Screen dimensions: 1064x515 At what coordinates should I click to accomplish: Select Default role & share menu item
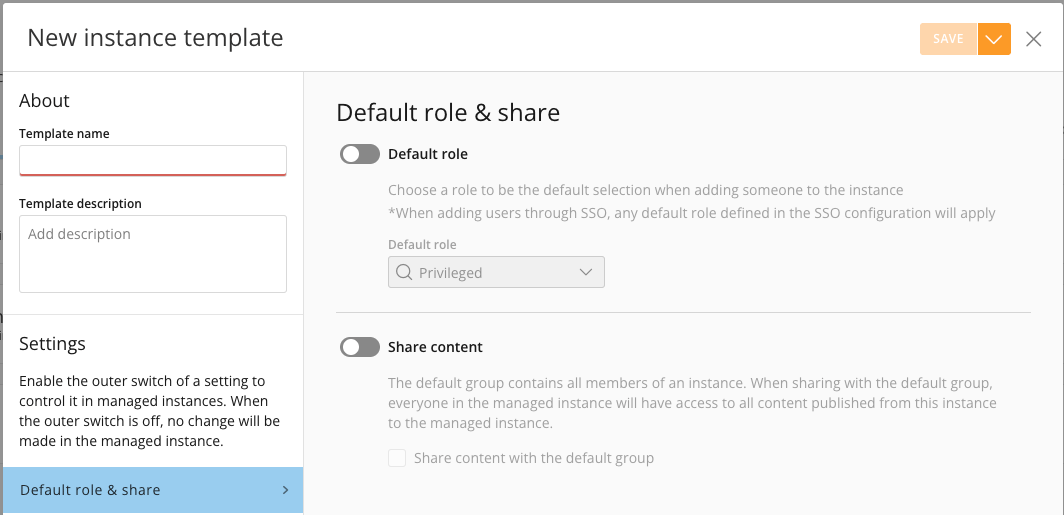coord(153,490)
